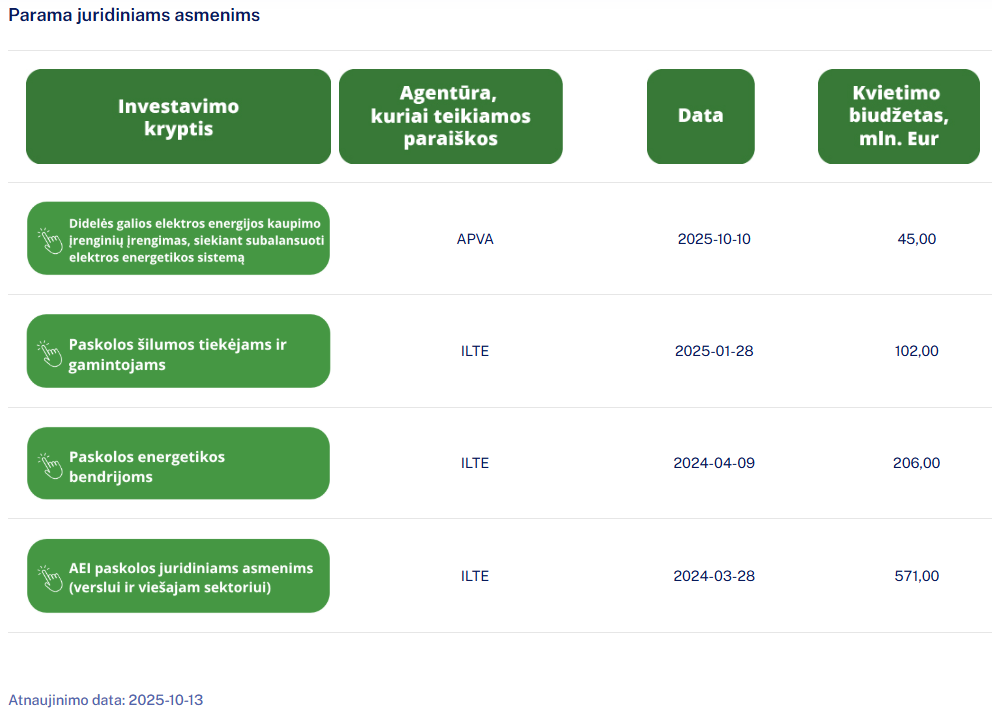
Task: Click the 'Investavimo kryptis' column header
Action: tap(178, 117)
